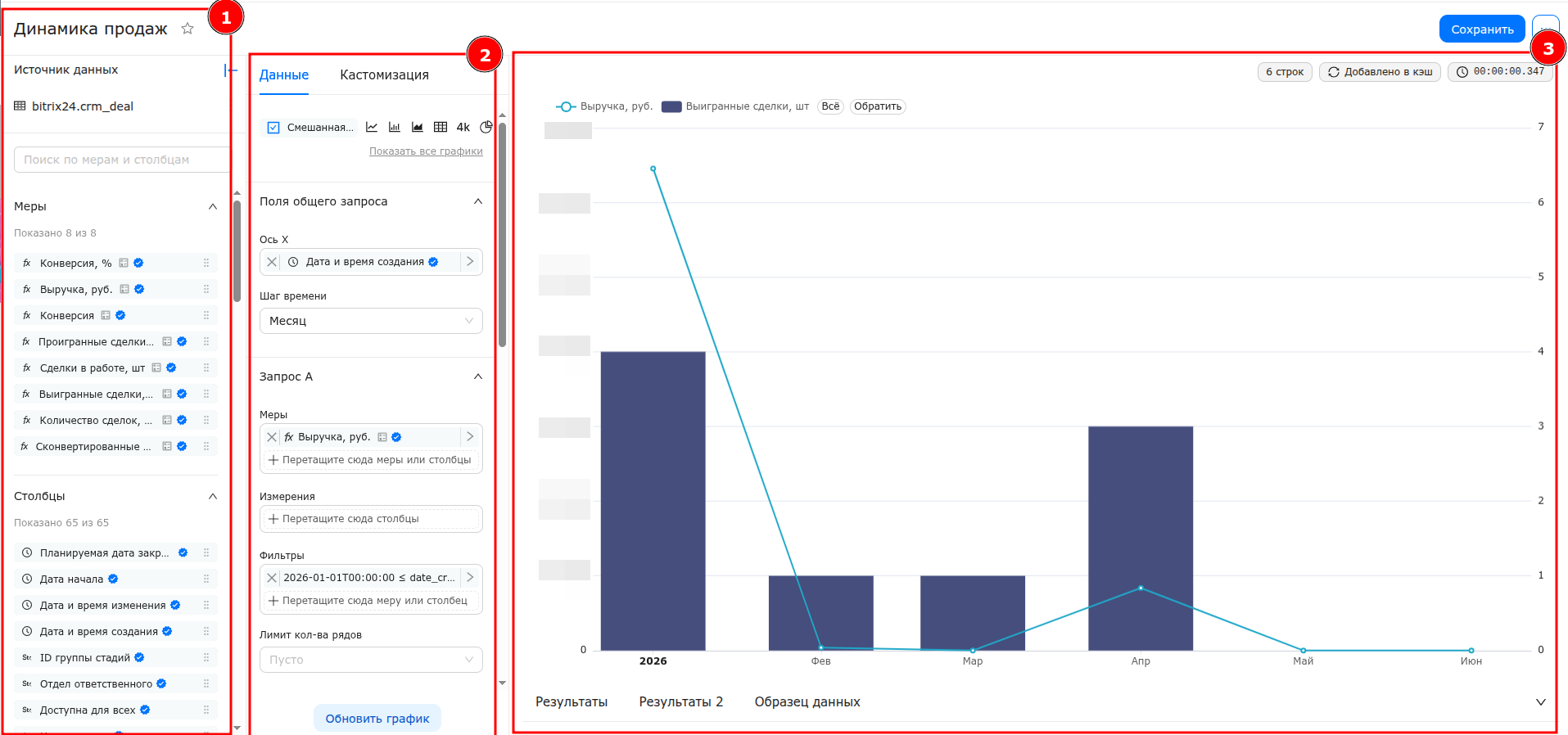
Task: Collapse the data source panel arrow icon
Action: 230,70
